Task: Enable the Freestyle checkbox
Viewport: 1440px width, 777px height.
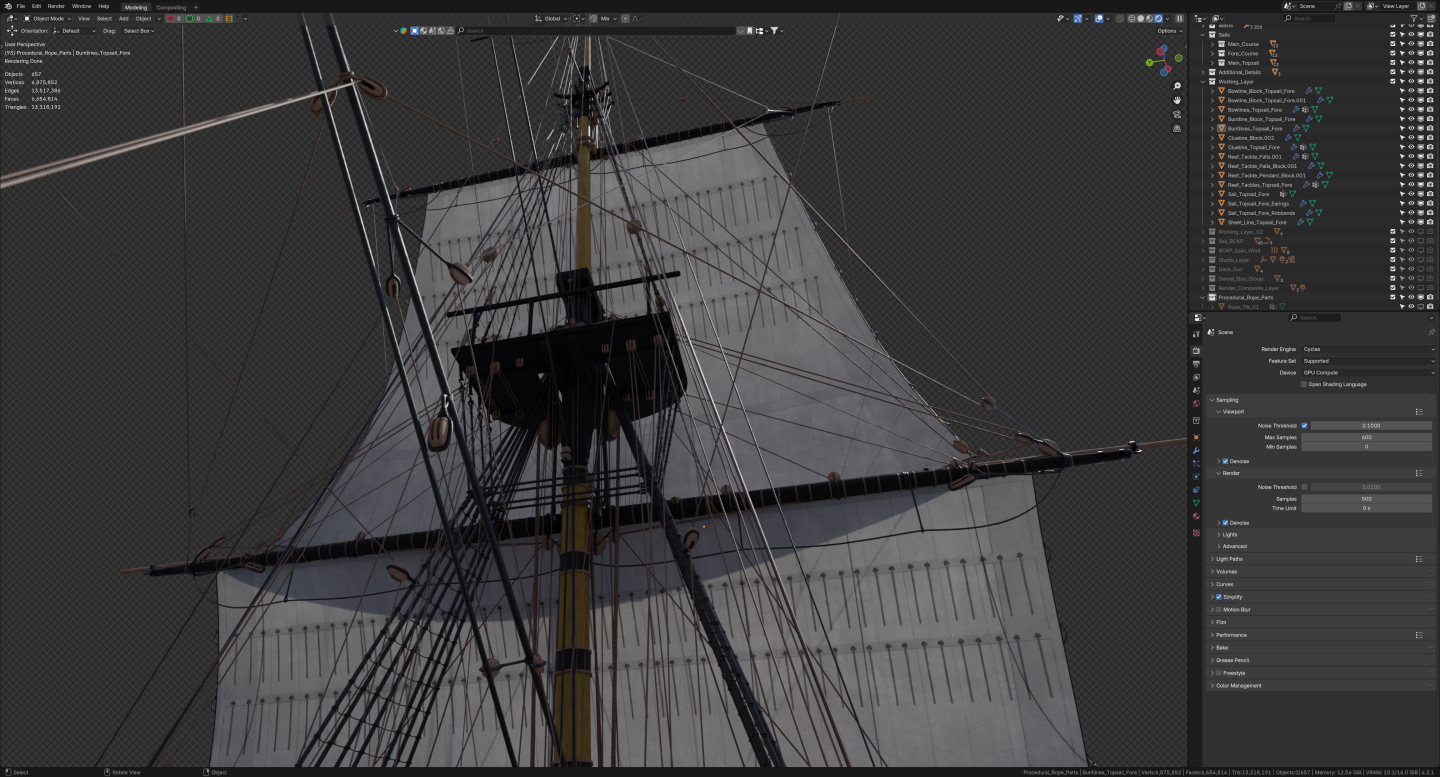Action: tap(1219, 673)
